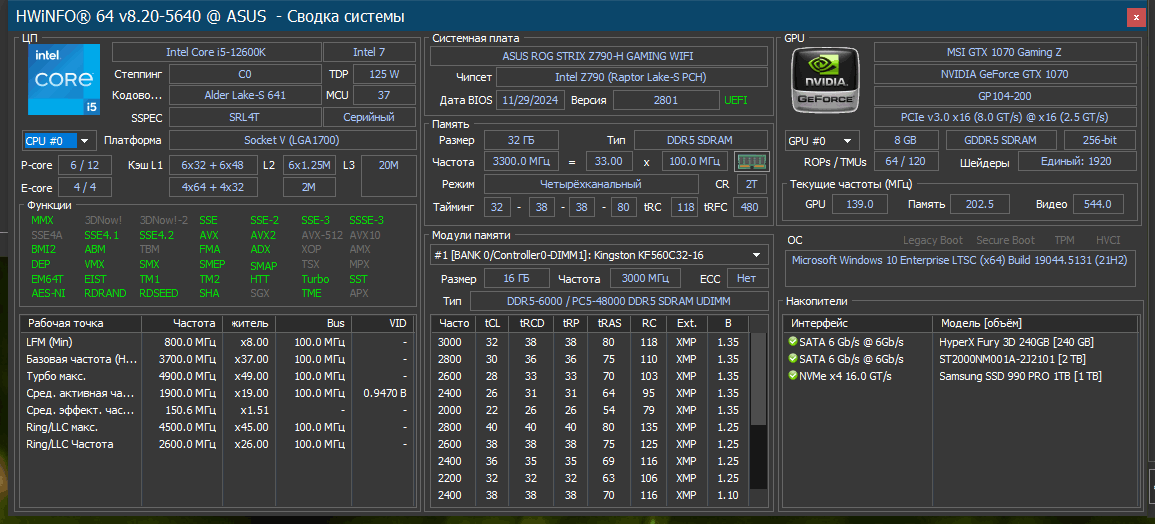
Task: Click the 256-bit bus width field
Action: coord(1099,140)
